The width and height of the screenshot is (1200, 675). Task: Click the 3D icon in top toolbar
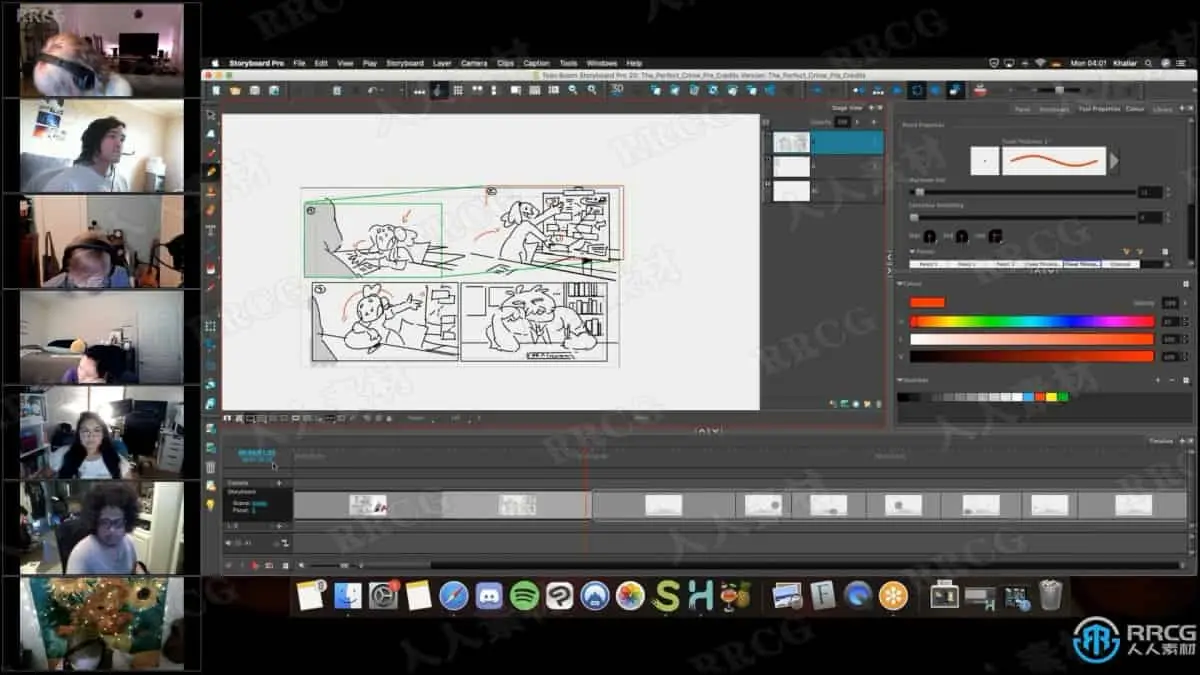[618, 90]
